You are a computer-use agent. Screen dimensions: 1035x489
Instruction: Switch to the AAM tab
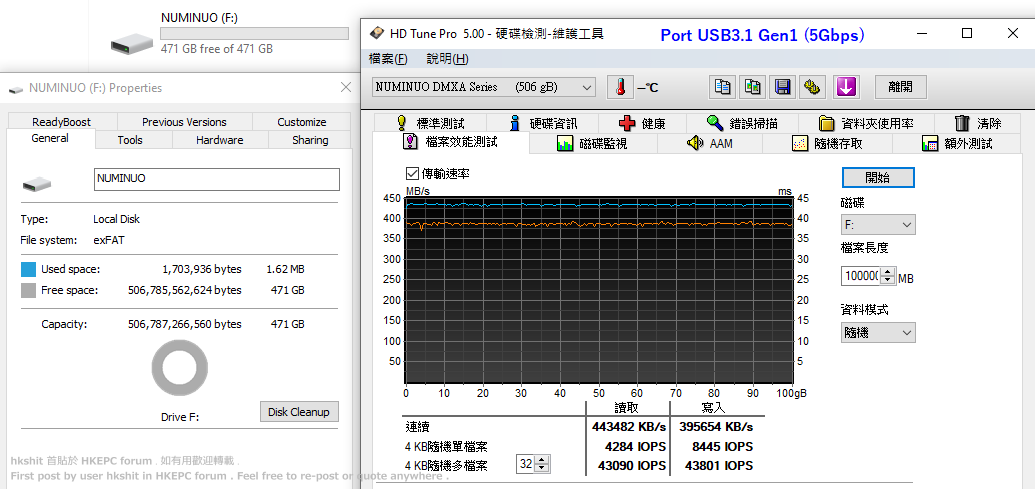[709, 143]
